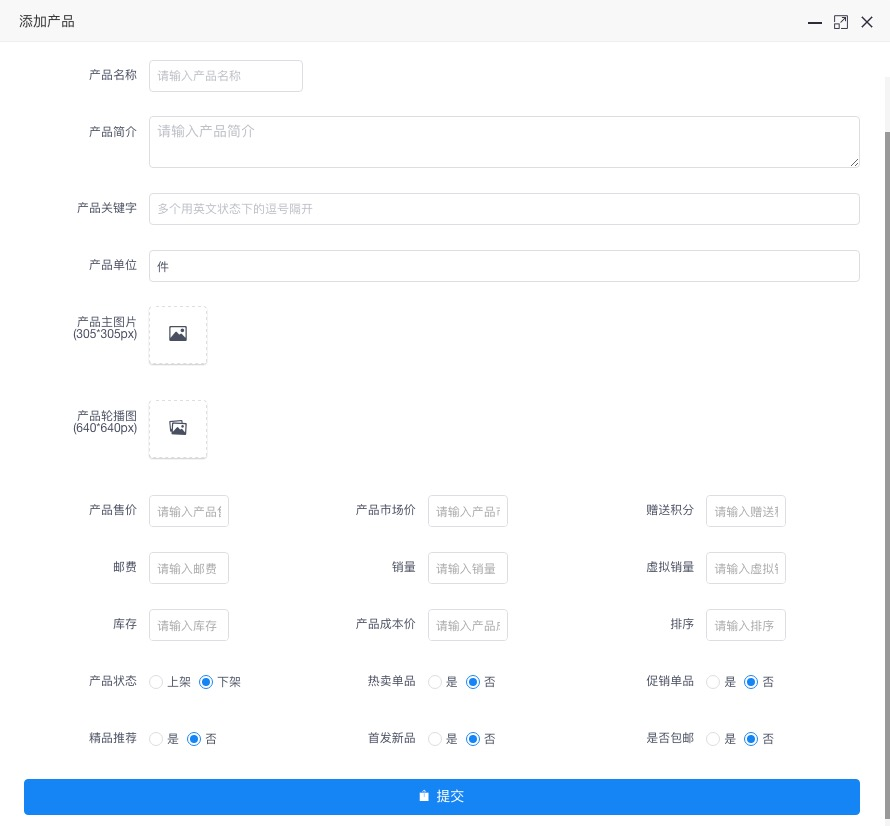Click the 产品售价 price input
890x826 pixels.
pos(189,511)
